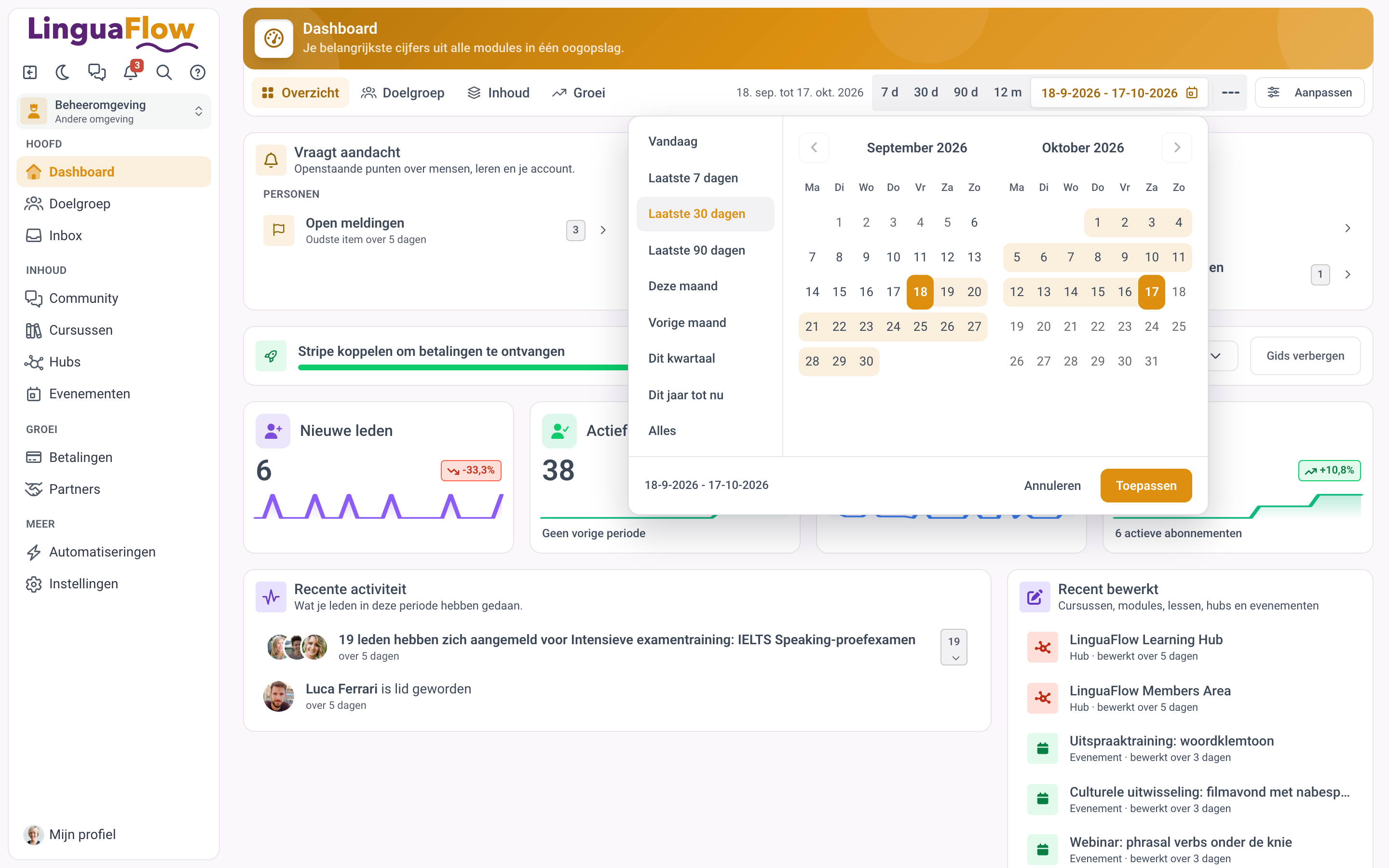Open Community in the sidebar

(x=114, y=298)
